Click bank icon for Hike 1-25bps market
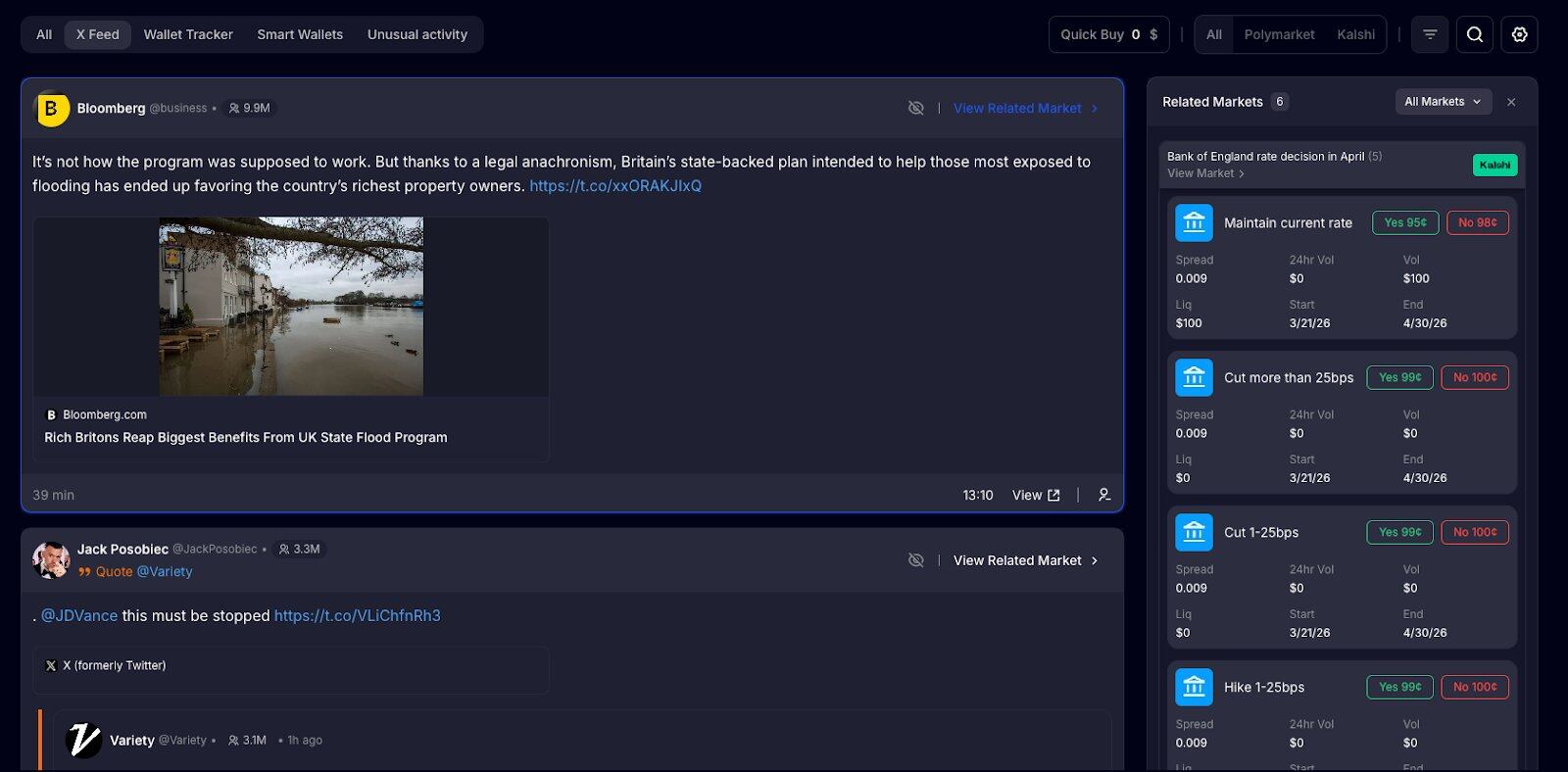 tap(1194, 688)
